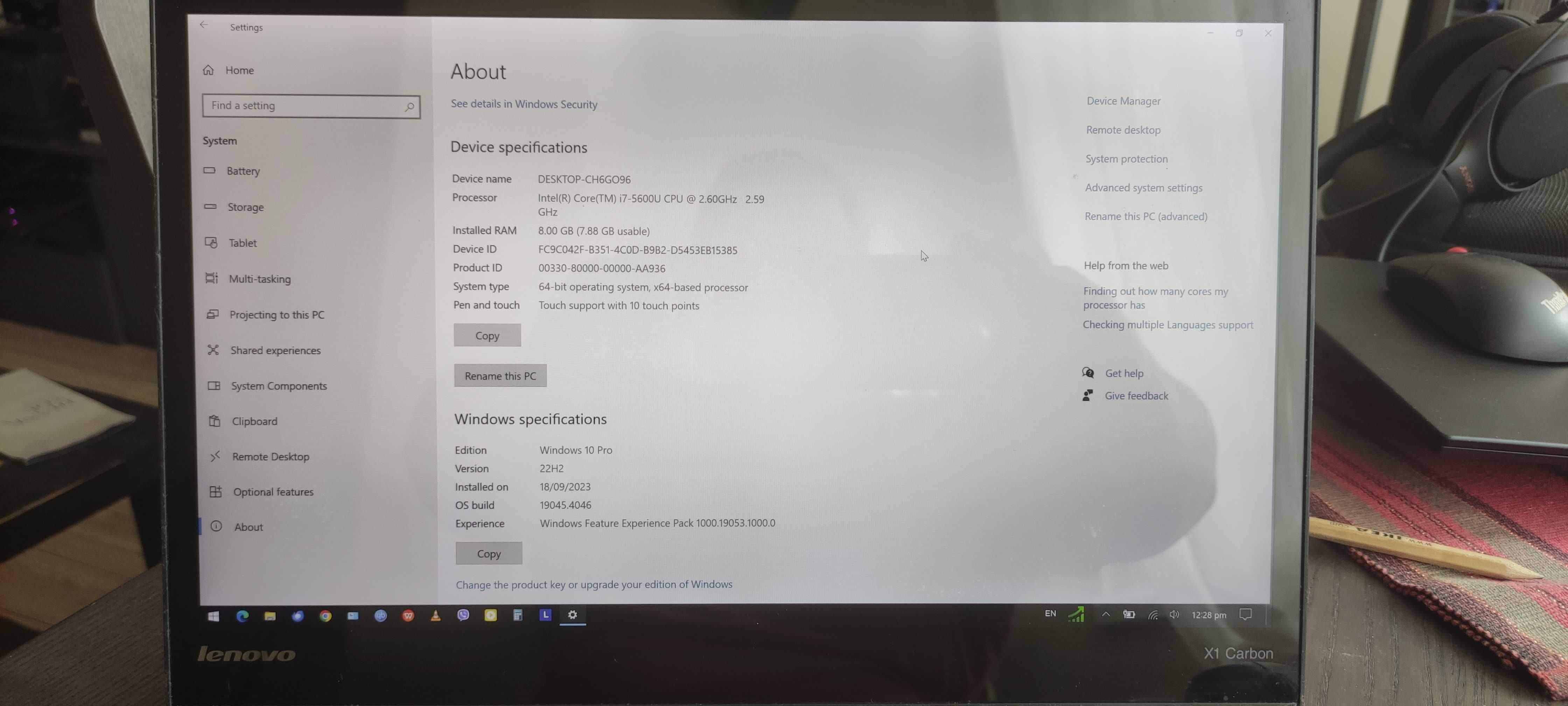Open Device Manager from related settings
This screenshot has width=1568, height=706.
click(x=1122, y=100)
